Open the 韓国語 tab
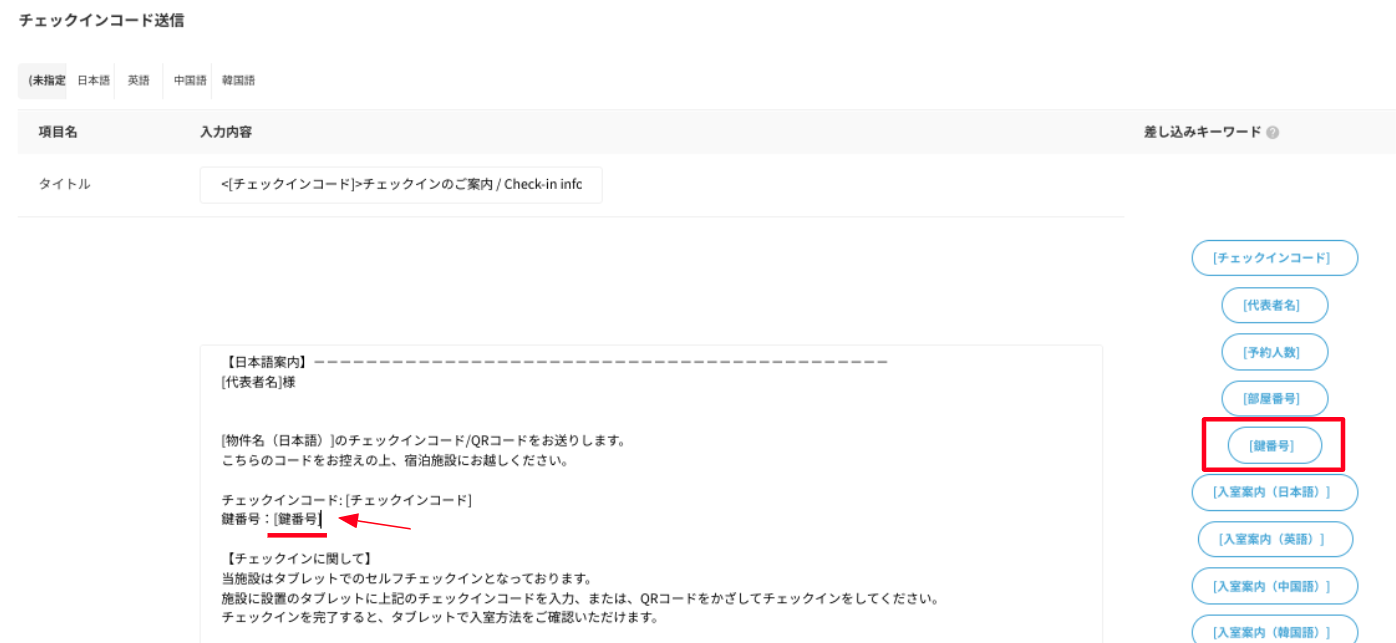 point(238,81)
